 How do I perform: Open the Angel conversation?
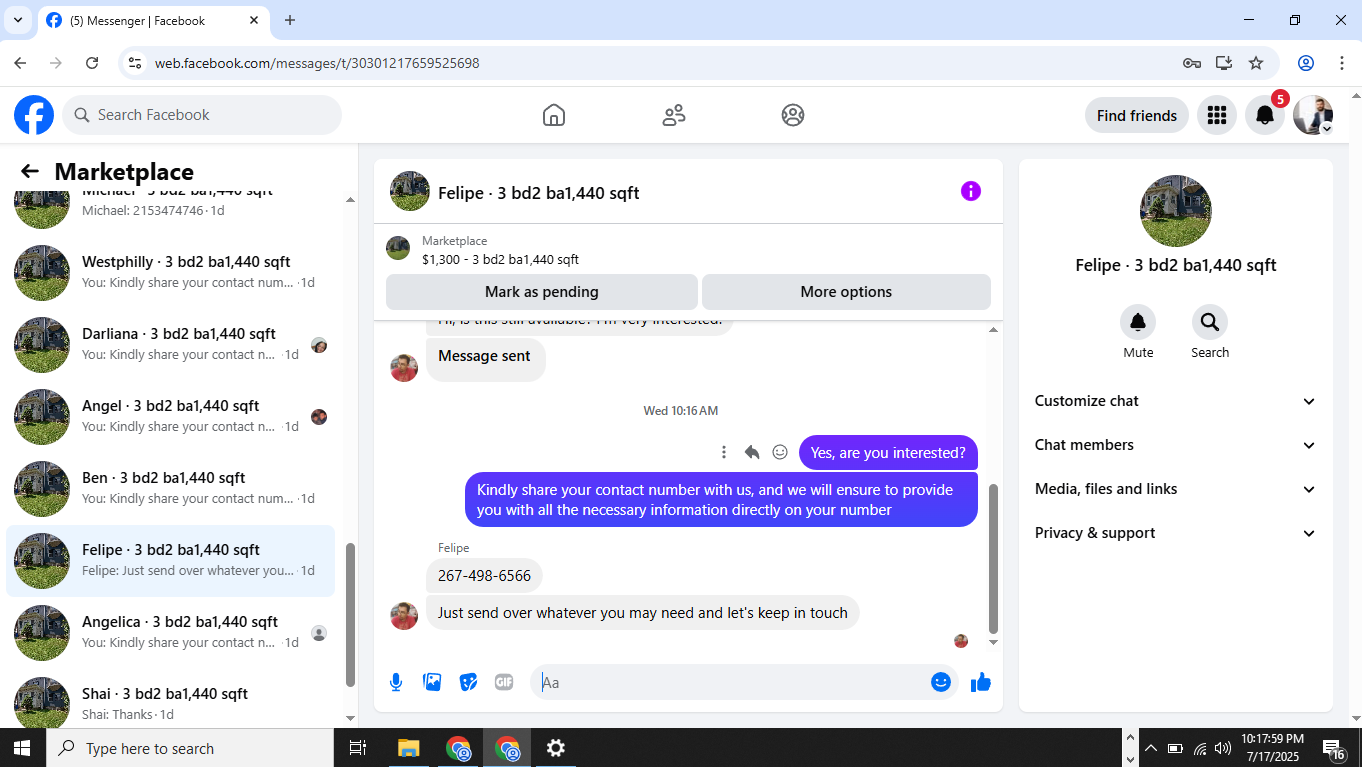[x=171, y=417]
